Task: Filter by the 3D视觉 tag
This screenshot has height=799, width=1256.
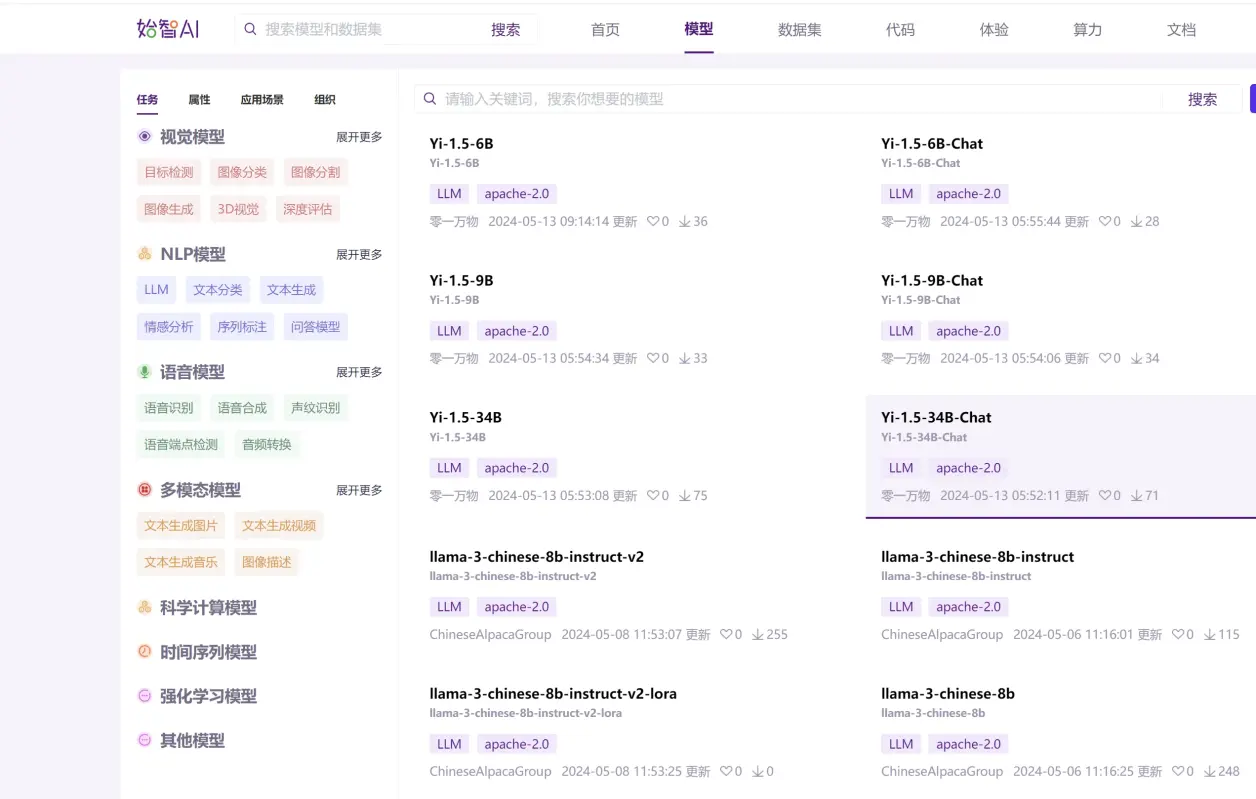Action: tap(238, 209)
